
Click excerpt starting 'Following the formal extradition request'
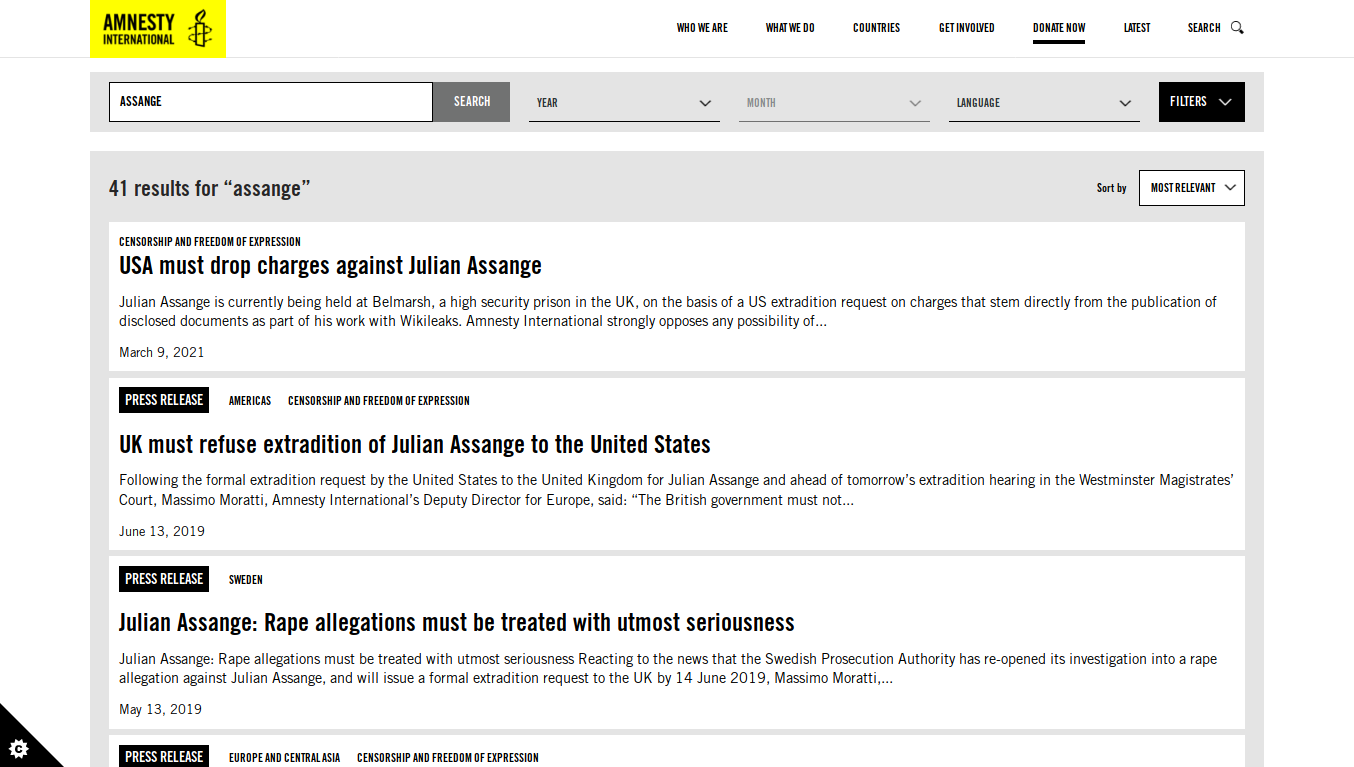tap(676, 490)
